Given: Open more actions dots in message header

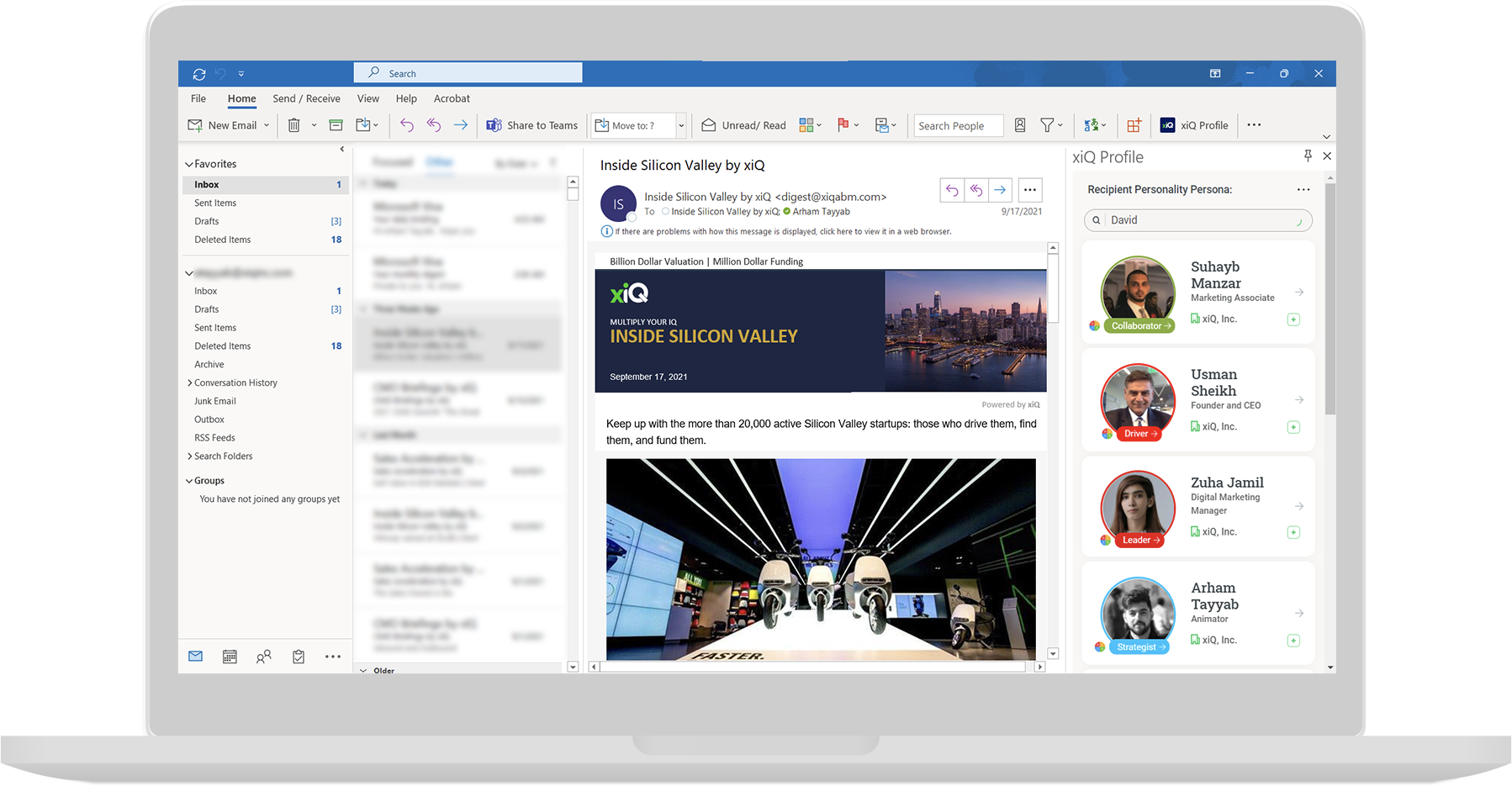Looking at the screenshot, I should tap(1030, 190).
